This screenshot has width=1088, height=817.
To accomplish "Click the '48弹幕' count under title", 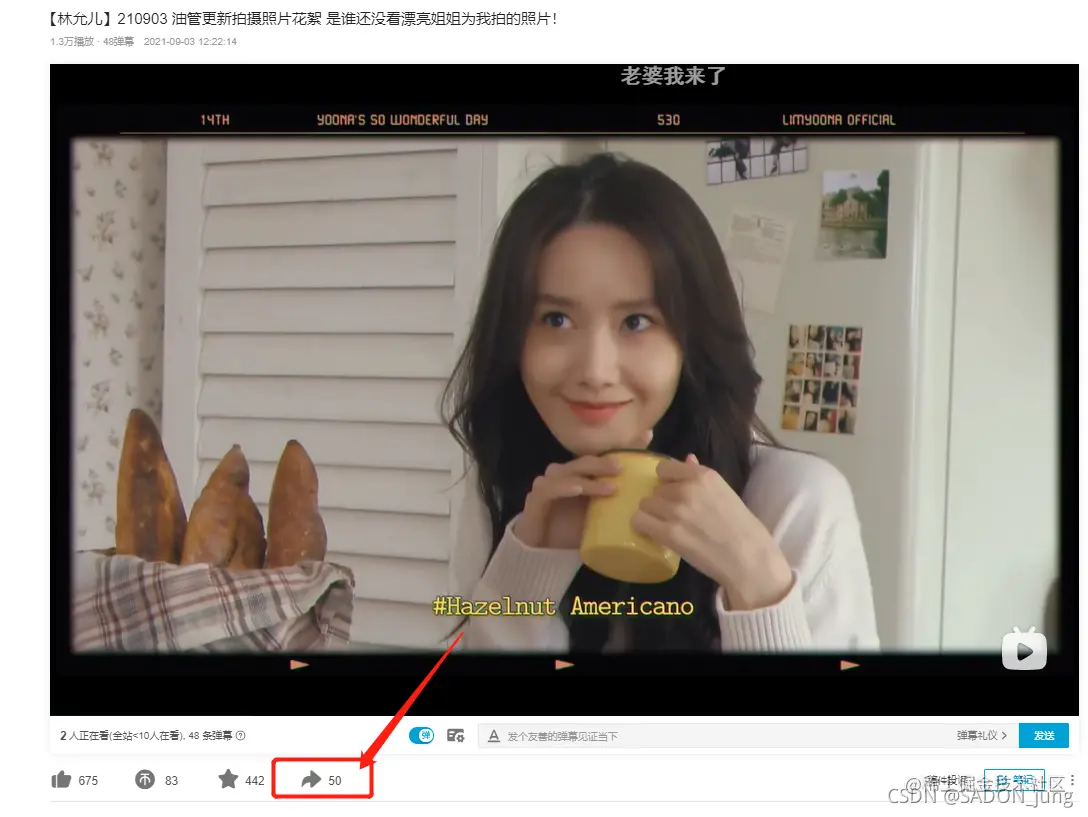I will pos(118,42).
